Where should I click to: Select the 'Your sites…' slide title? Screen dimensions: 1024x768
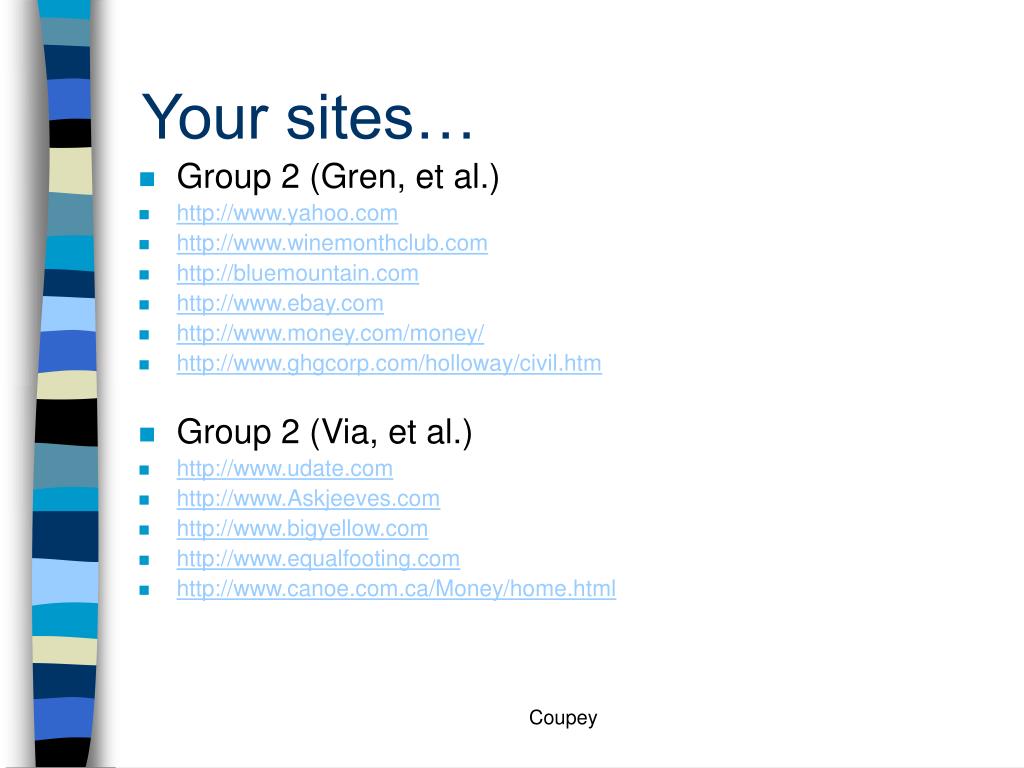pos(307,117)
